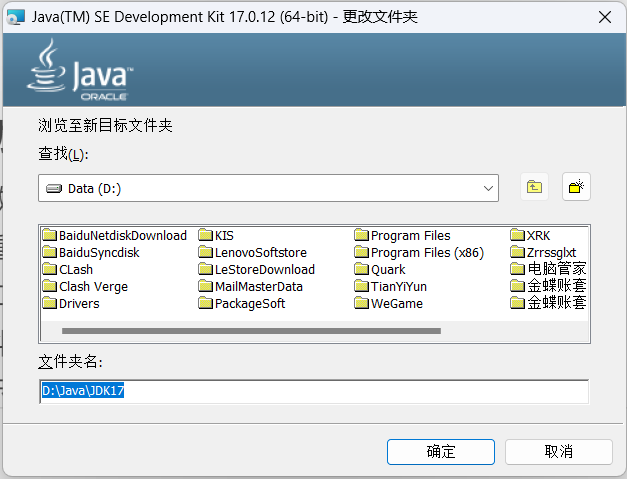This screenshot has width=627, height=479.
Task: Select the LenovoSoftstore folder
Action: point(253,253)
